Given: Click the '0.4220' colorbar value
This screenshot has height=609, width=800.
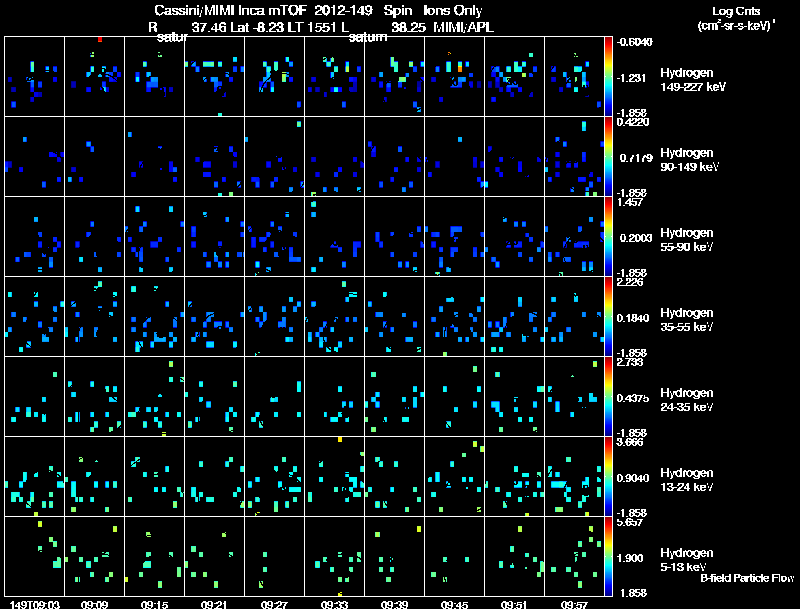Looking at the screenshot, I should [x=633, y=121].
